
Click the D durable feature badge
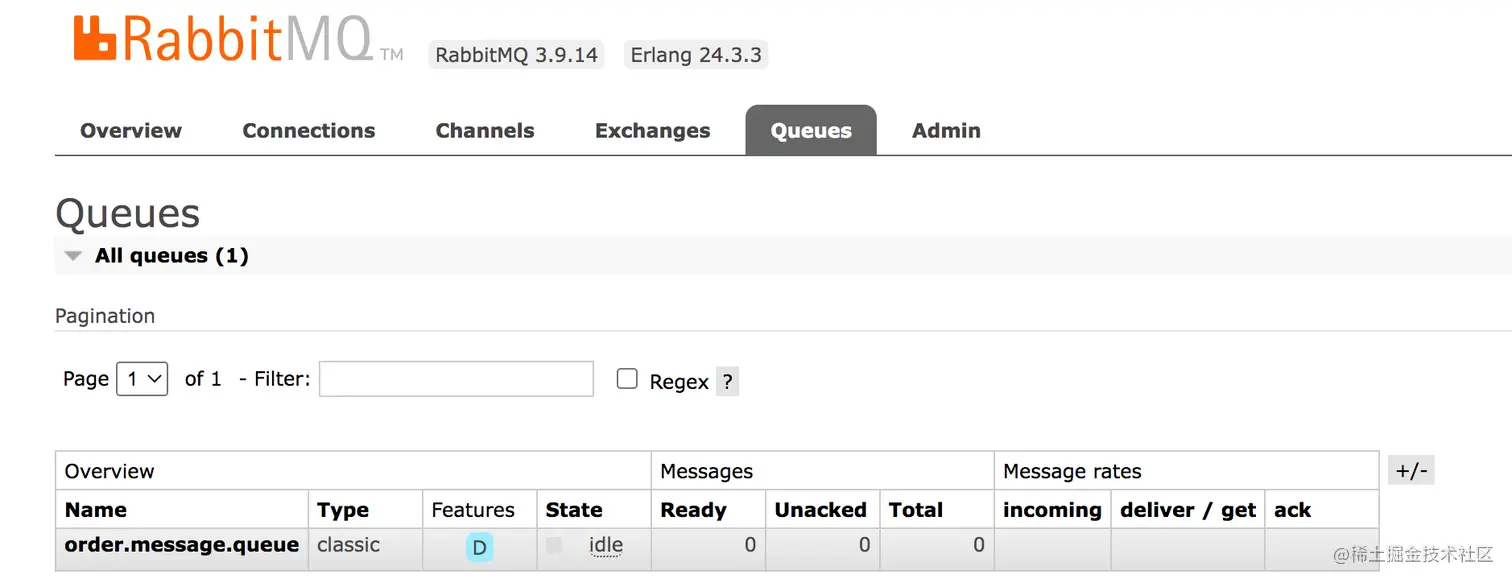[x=479, y=547]
